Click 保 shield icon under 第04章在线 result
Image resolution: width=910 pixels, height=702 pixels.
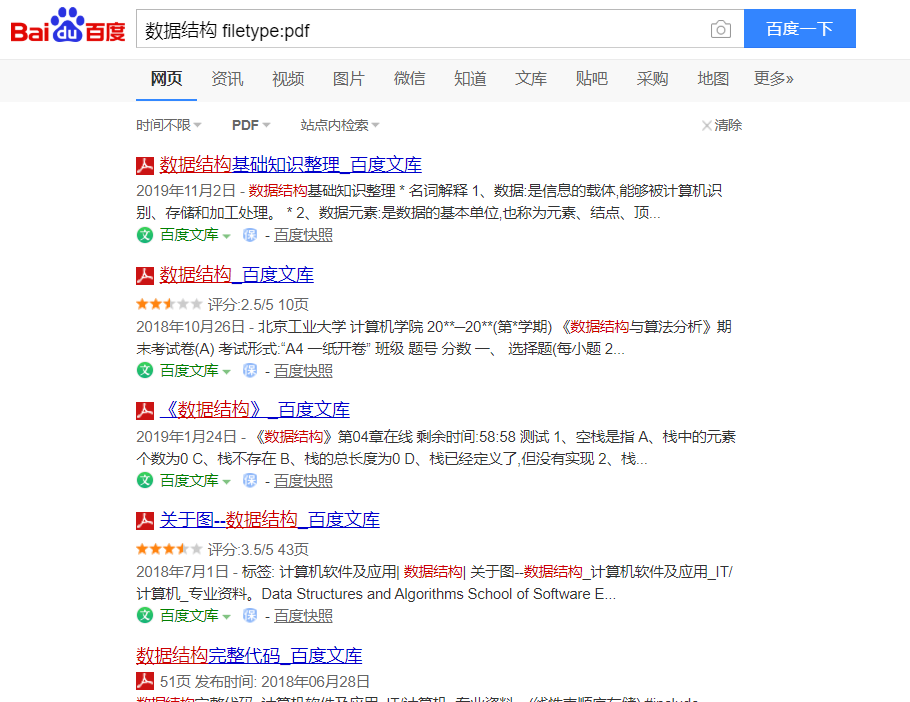(x=250, y=480)
